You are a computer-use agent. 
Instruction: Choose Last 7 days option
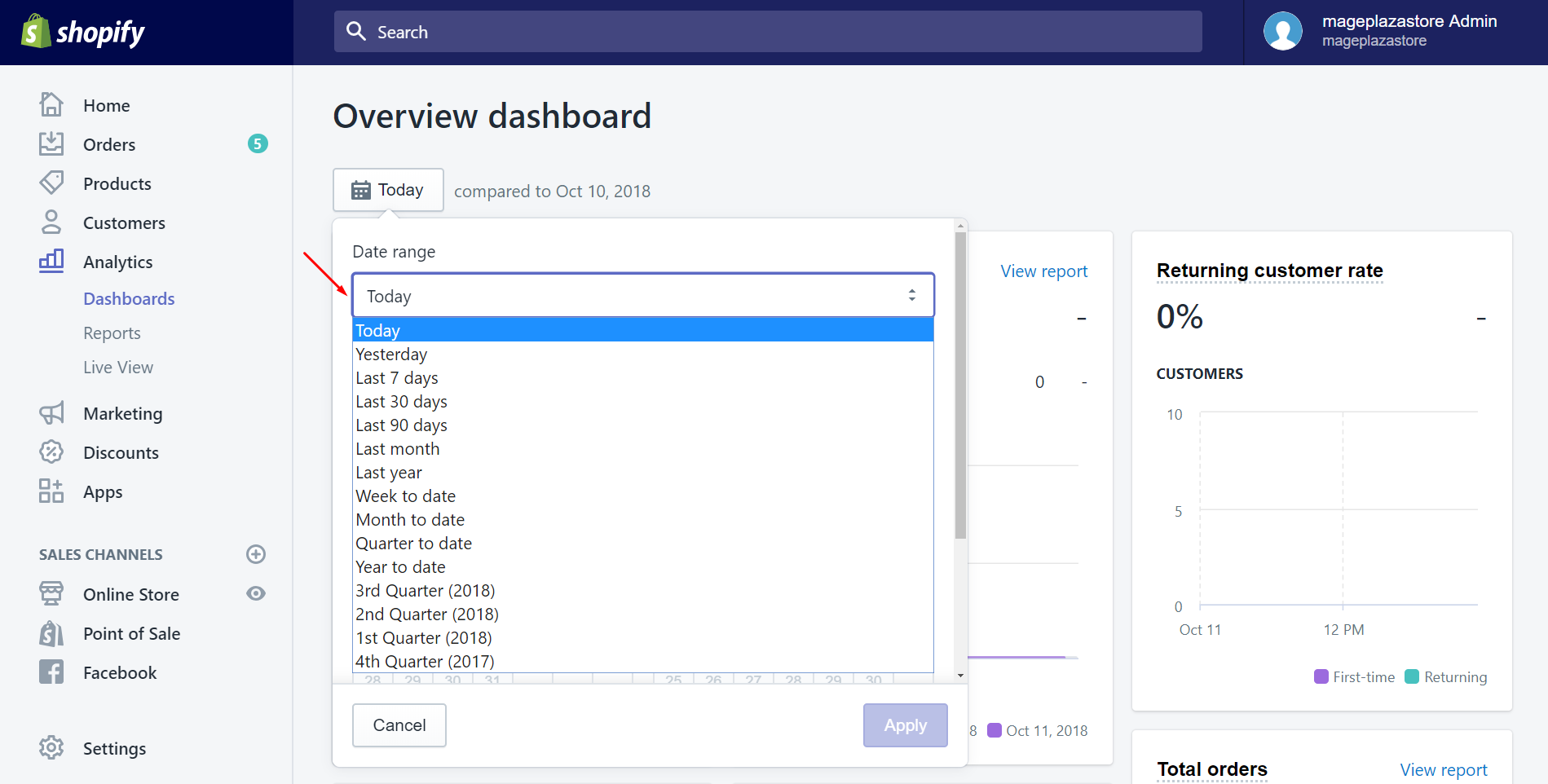coord(642,377)
